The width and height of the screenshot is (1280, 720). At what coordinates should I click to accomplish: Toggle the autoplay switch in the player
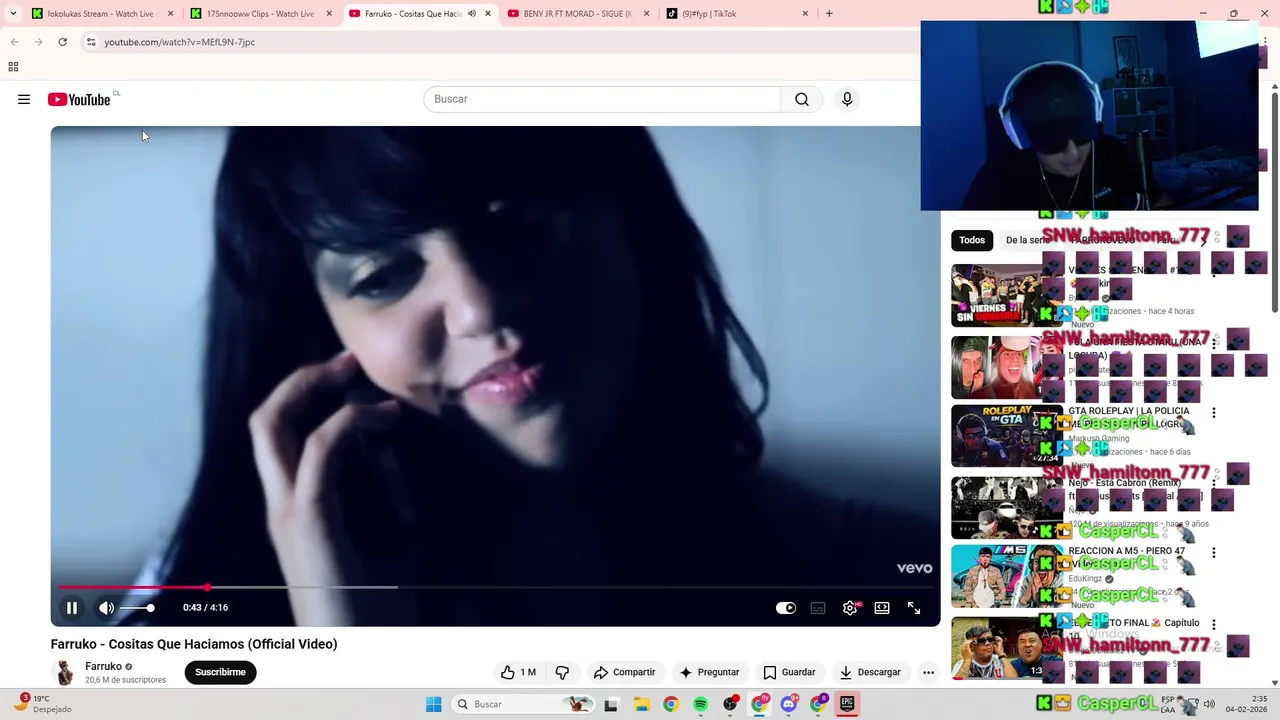(x=786, y=607)
